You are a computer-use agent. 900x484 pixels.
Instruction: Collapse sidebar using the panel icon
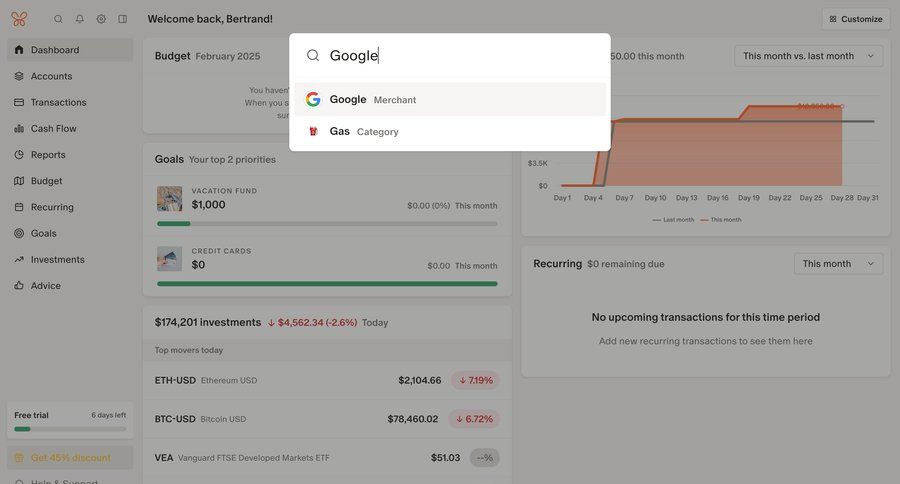123,19
